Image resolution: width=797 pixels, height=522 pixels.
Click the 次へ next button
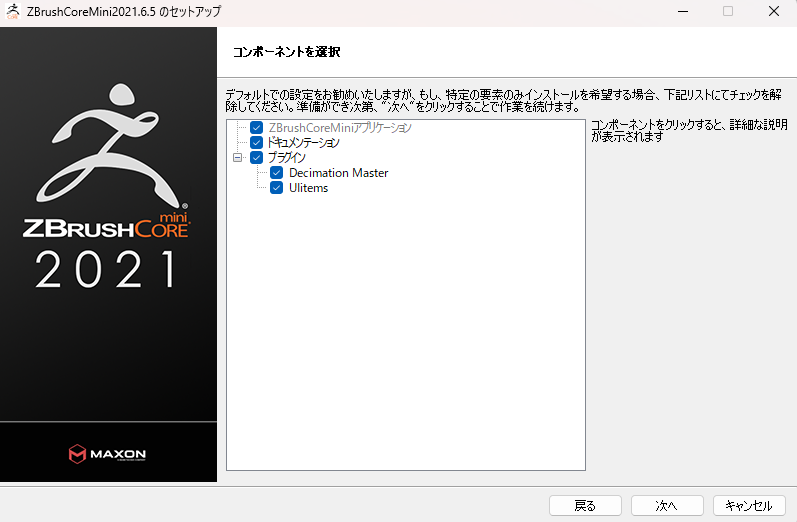667,506
